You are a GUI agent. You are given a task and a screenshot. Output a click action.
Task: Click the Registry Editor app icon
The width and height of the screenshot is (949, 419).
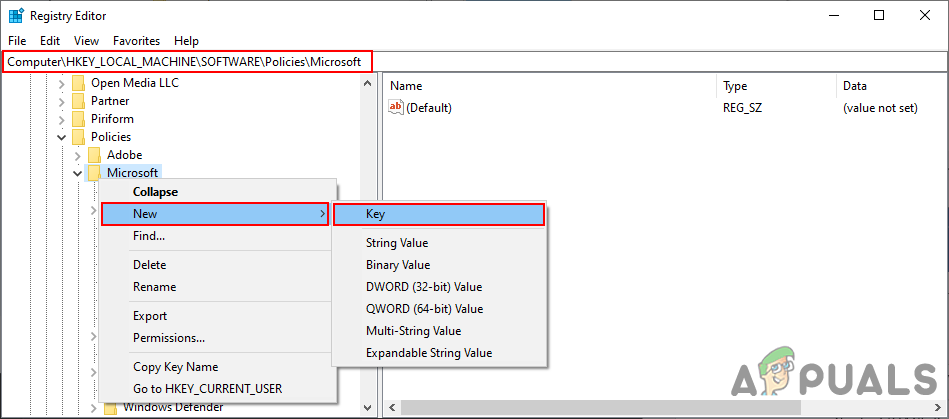pos(16,15)
